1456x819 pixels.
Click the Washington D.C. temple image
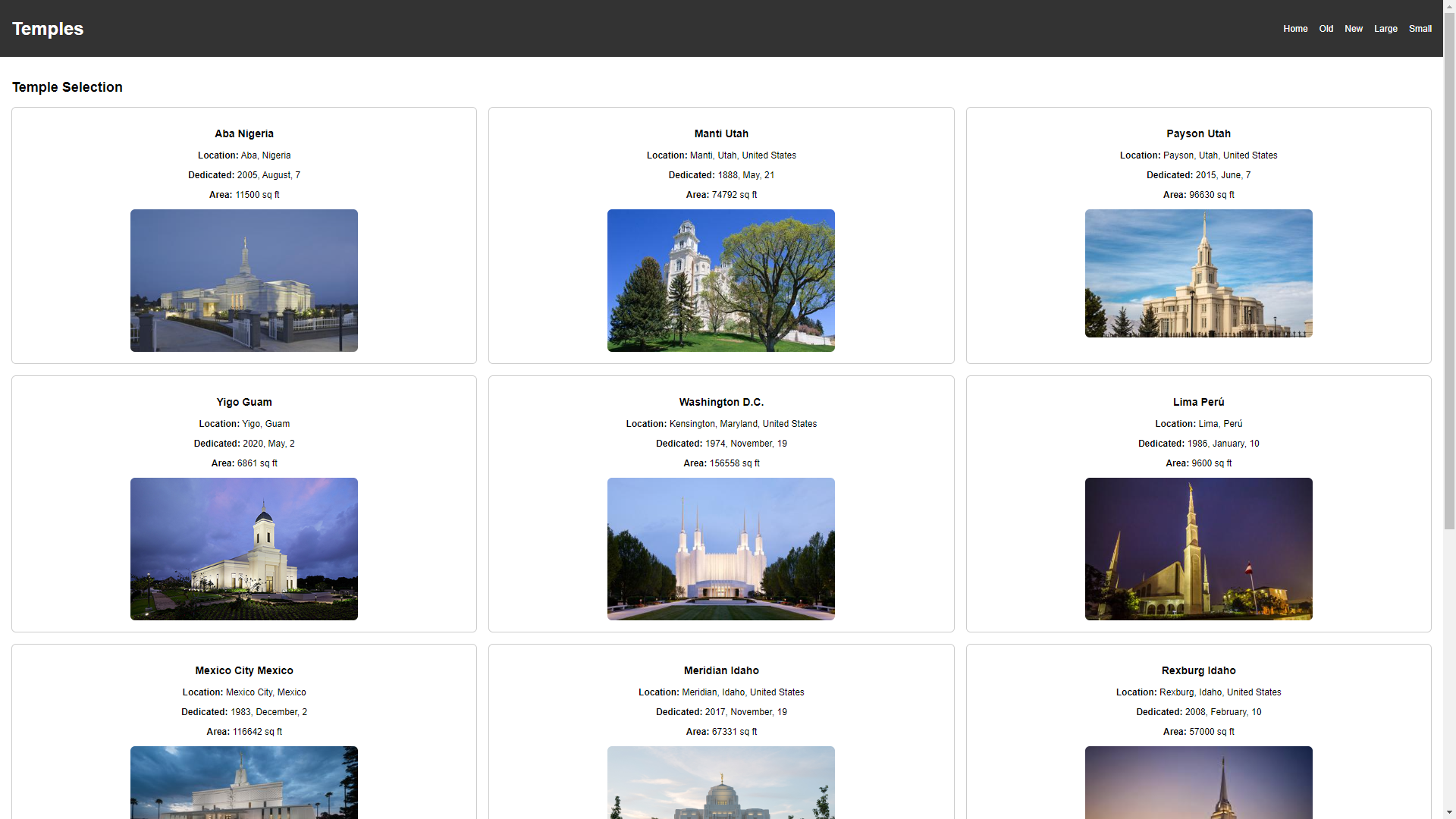click(x=721, y=549)
